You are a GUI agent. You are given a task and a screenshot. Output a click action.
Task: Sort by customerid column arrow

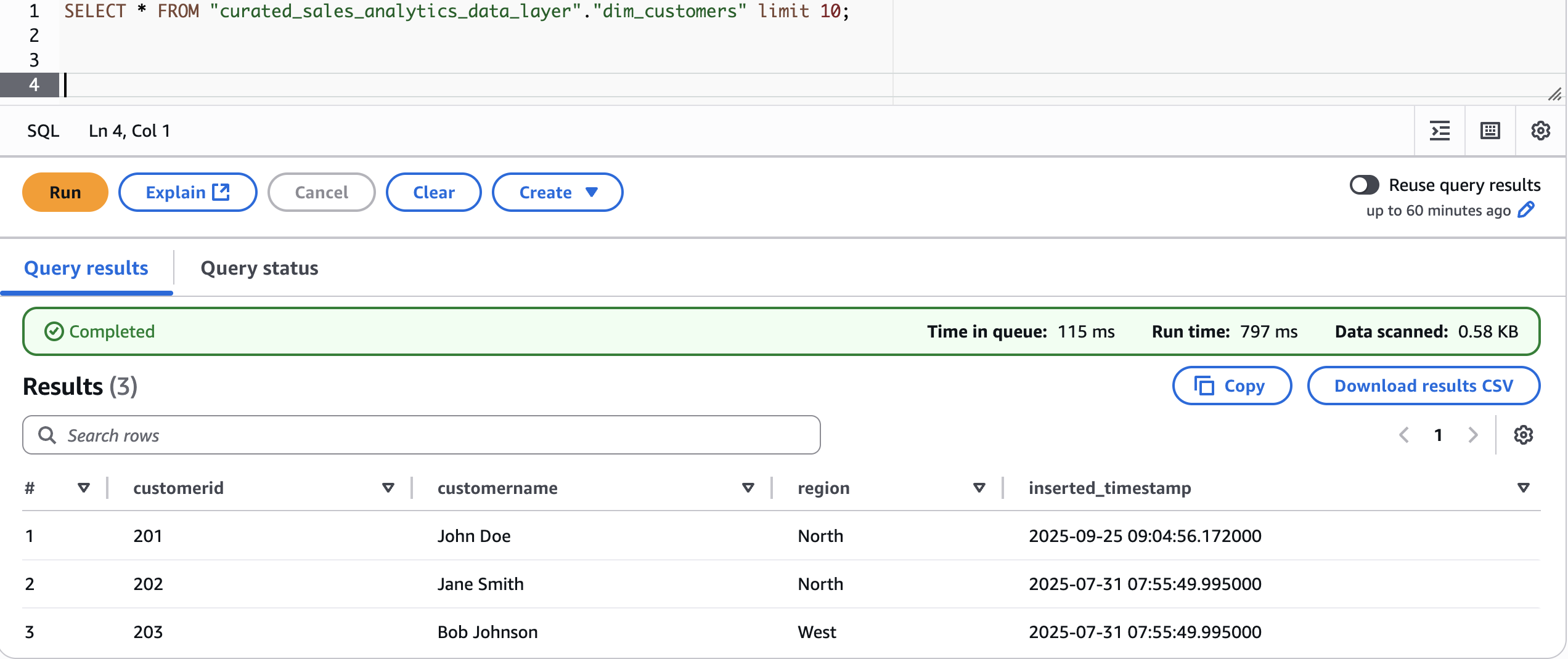point(388,488)
